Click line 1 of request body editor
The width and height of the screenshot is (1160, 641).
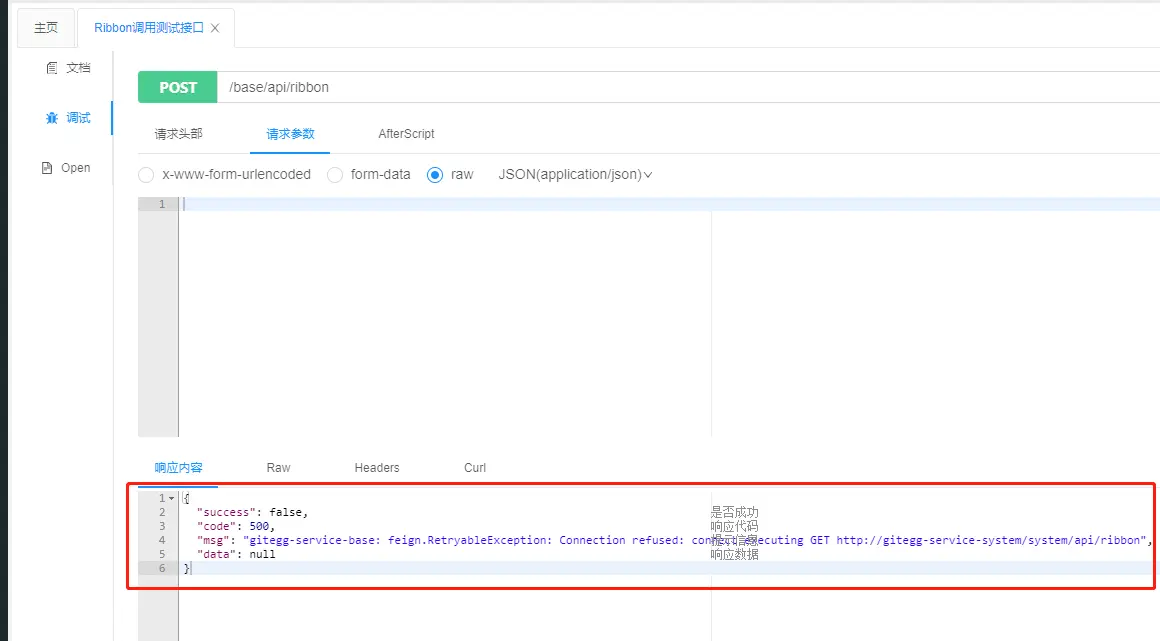point(670,204)
